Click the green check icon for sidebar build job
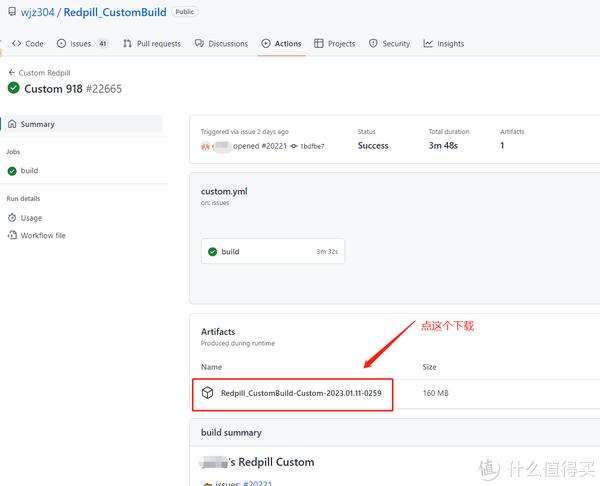Image resolution: width=600 pixels, height=486 pixels. (x=12, y=171)
